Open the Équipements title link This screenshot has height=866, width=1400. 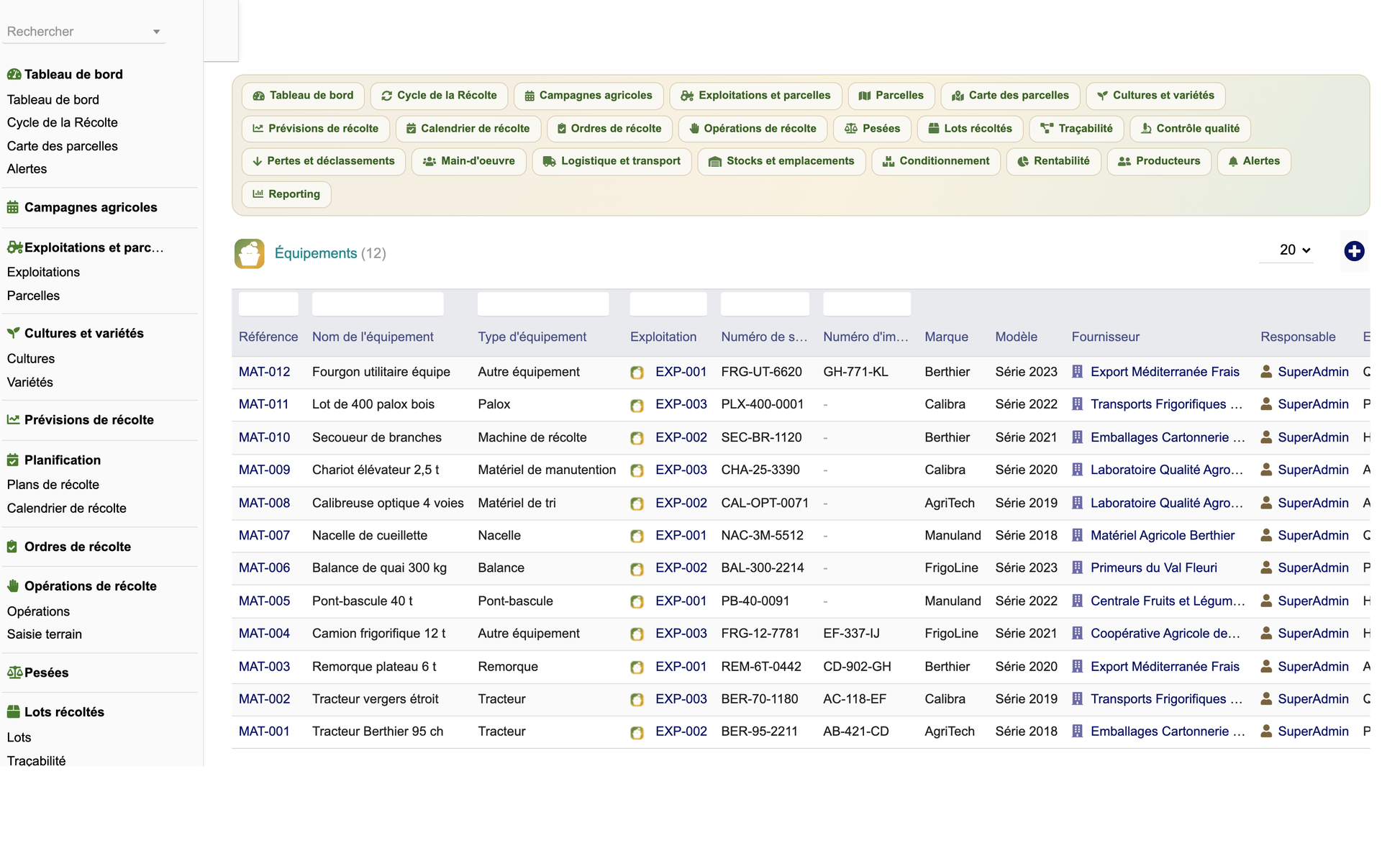pyautogui.click(x=316, y=253)
